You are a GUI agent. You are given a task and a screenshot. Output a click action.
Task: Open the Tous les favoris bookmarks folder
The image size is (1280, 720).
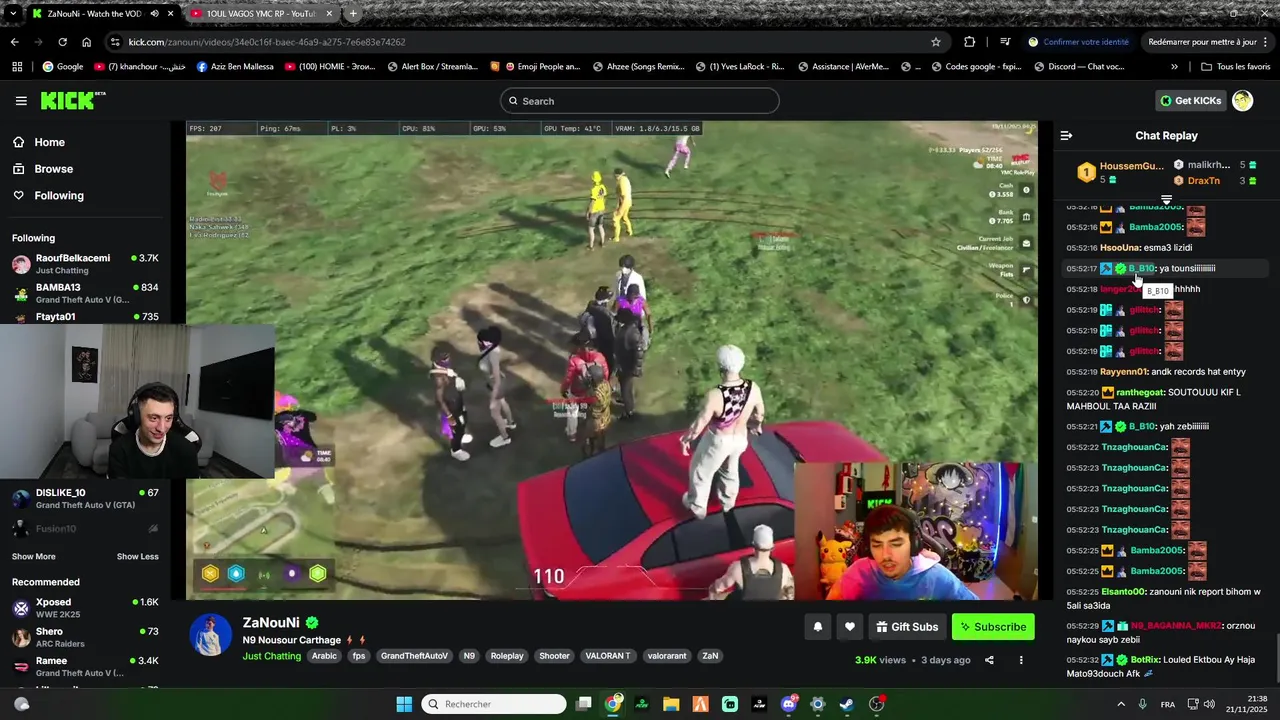tap(1236, 67)
